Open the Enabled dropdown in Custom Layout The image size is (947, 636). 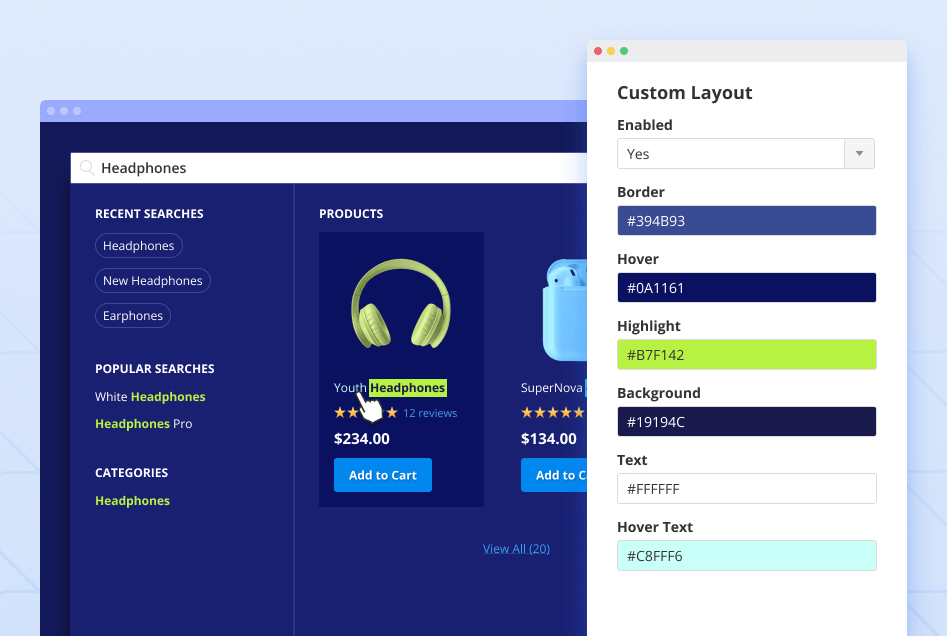pyautogui.click(x=858, y=154)
